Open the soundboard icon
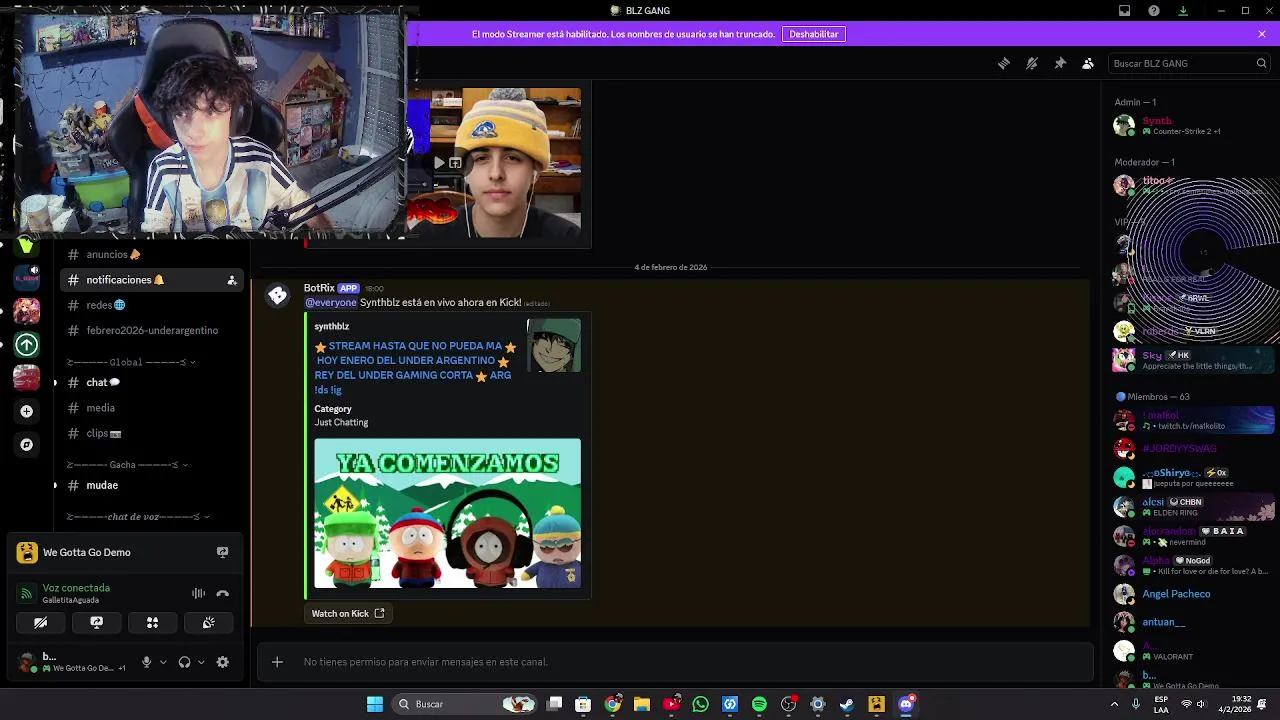1280x720 pixels. tap(208, 622)
